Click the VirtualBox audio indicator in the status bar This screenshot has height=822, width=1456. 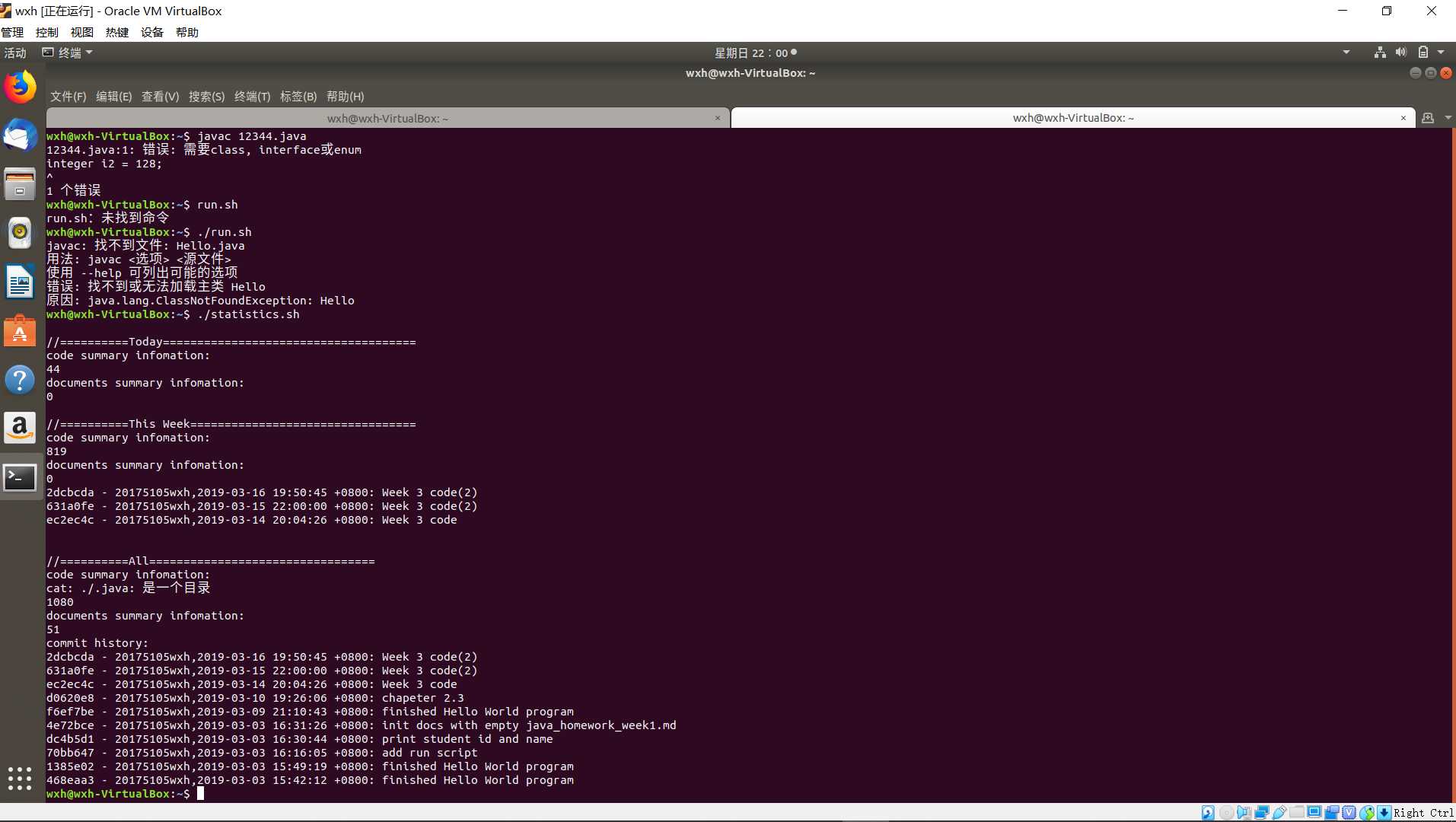click(x=1244, y=813)
